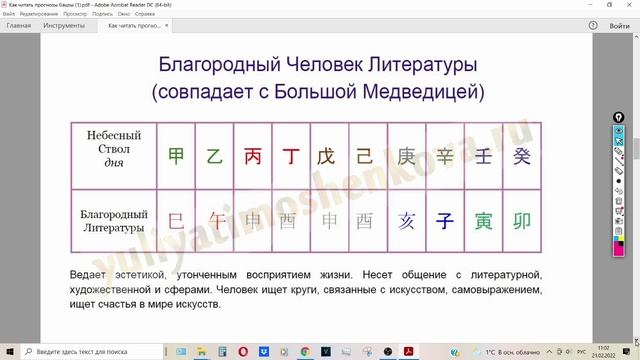The image size is (640, 360).
Task: Click the РУС language indicator
Action: (x=582, y=351)
